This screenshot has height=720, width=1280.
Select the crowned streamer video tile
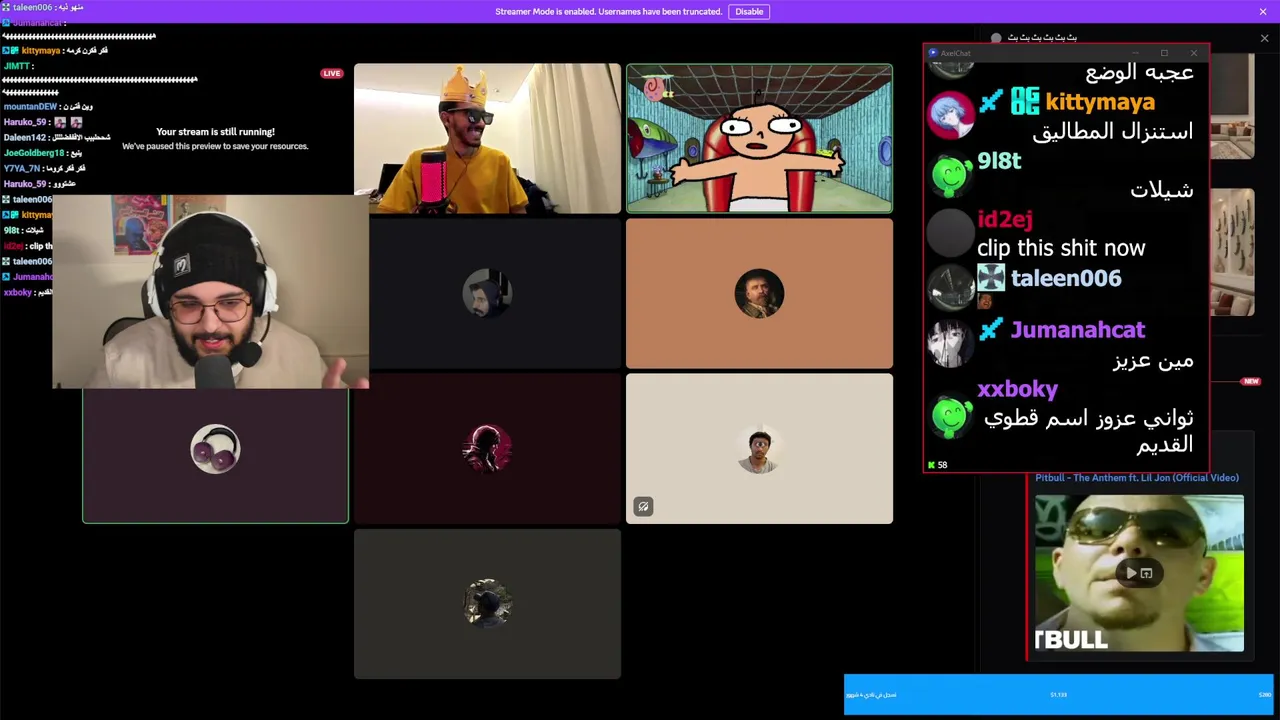pyautogui.click(x=487, y=139)
